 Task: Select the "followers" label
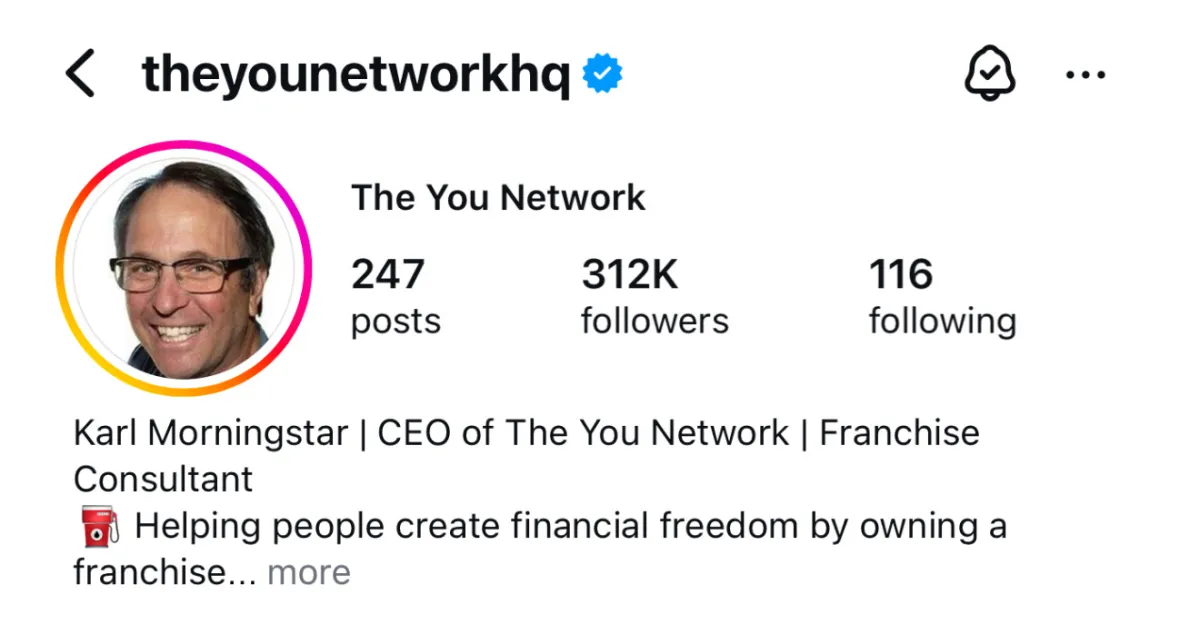click(655, 321)
